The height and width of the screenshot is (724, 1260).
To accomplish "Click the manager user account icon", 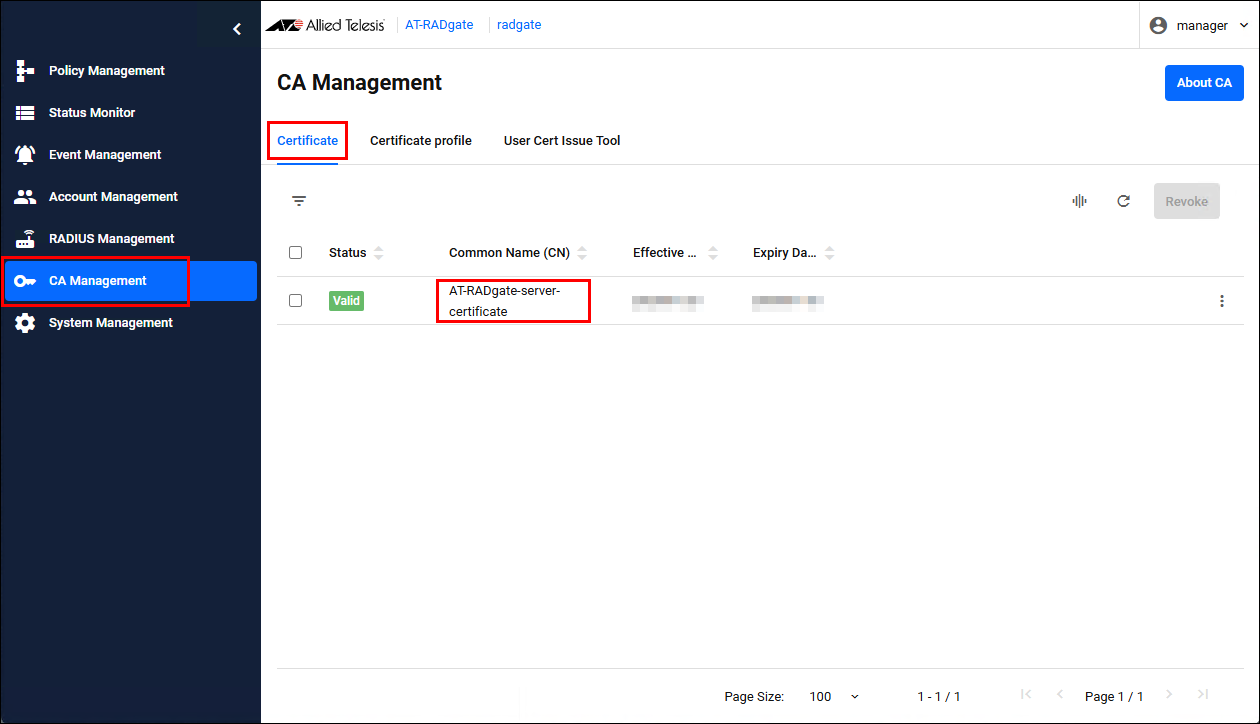I will point(1158,26).
